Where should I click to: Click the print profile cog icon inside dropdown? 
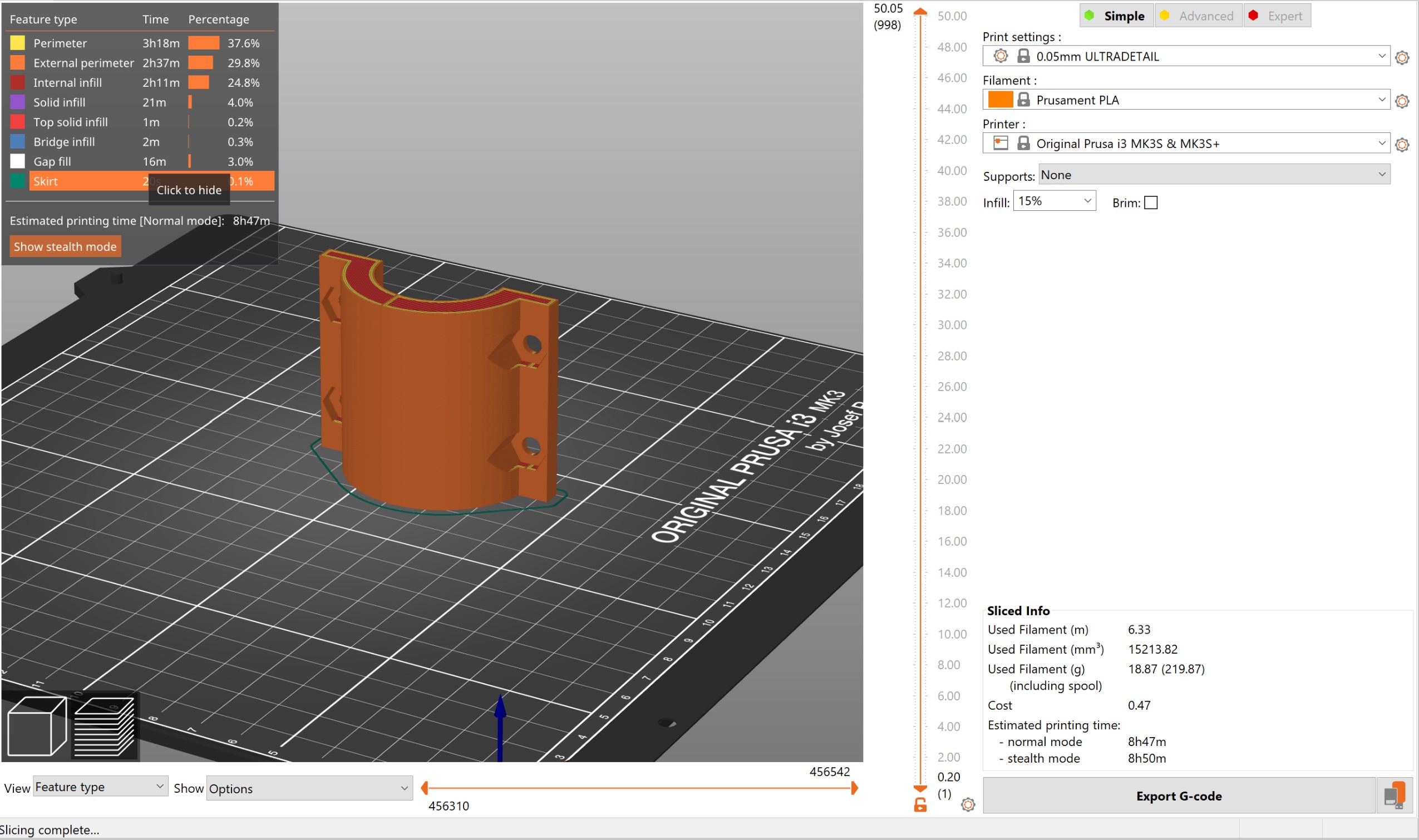[1001, 56]
